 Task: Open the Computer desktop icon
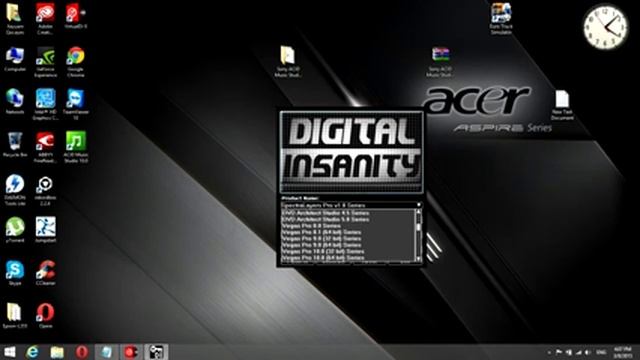click(15, 59)
